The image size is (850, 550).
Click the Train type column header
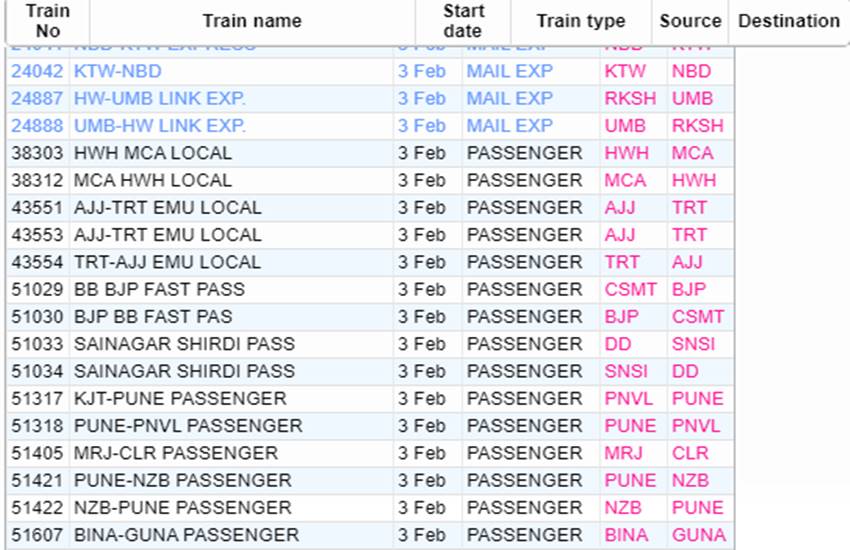(x=581, y=21)
